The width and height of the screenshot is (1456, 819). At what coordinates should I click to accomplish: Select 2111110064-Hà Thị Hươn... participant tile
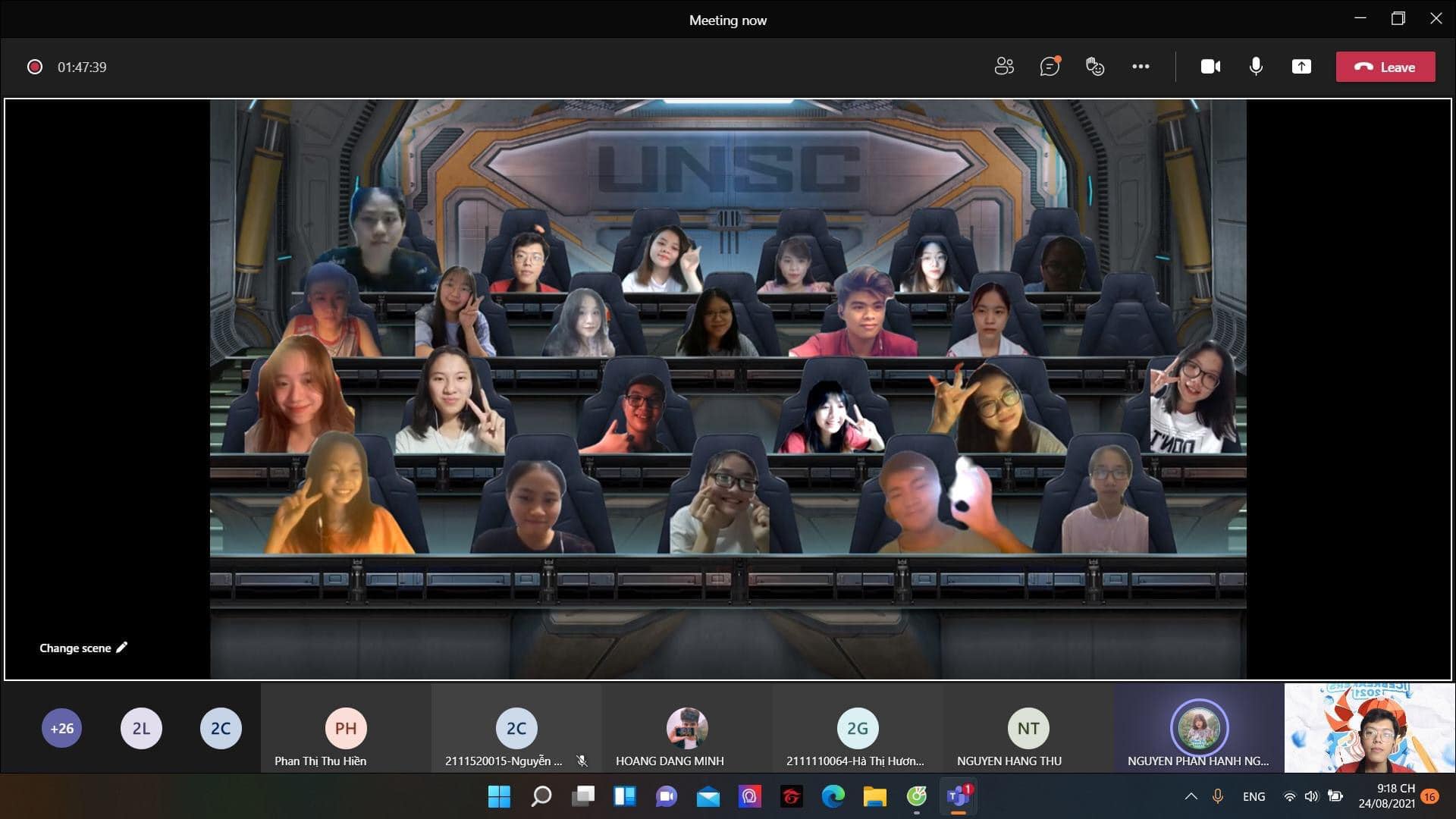(x=858, y=728)
